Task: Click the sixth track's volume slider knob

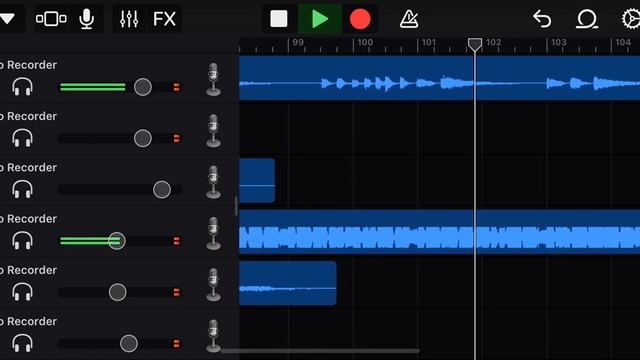Action: click(x=129, y=344)
